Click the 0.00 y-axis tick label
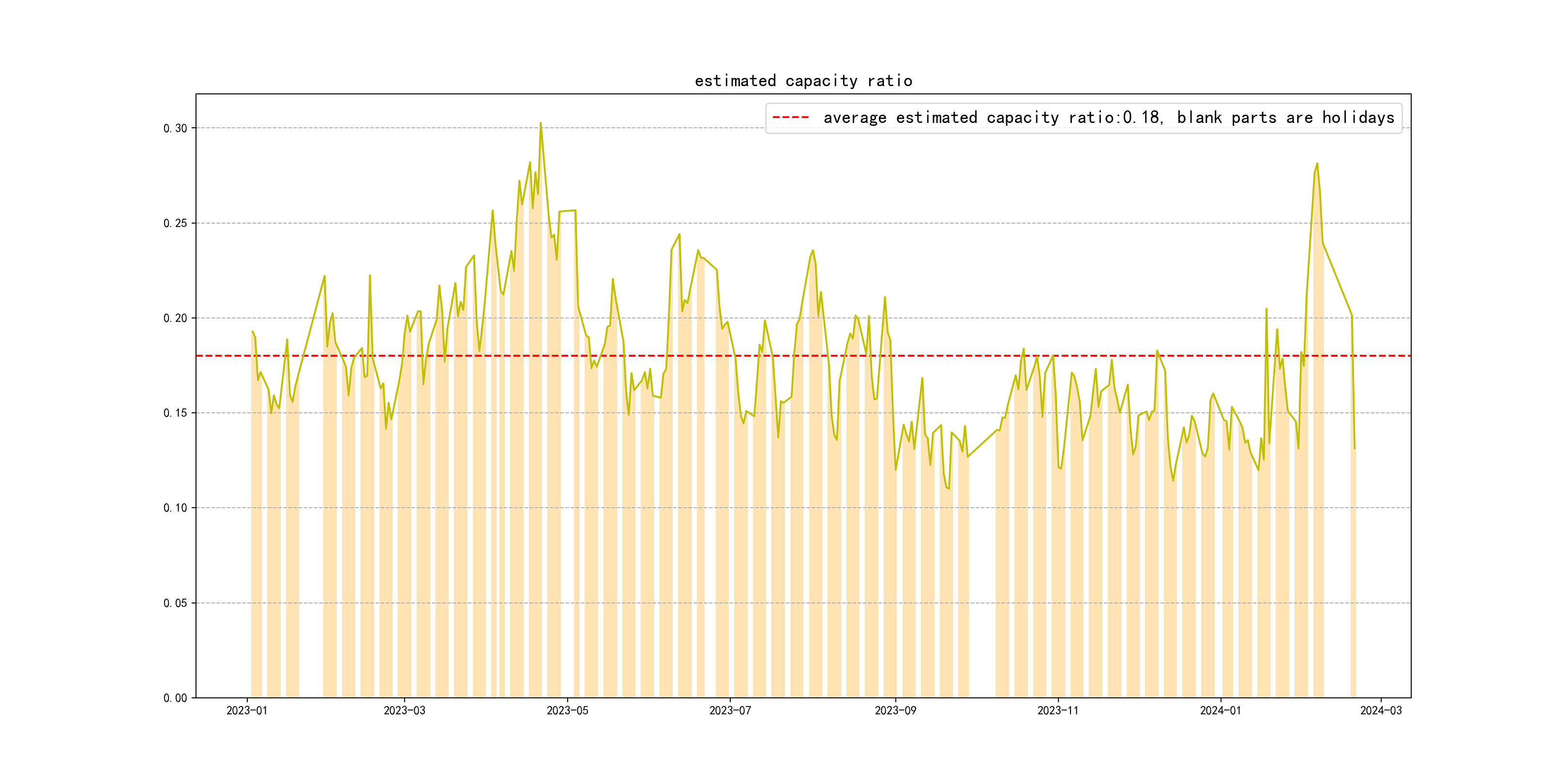 tap(175, 698)
